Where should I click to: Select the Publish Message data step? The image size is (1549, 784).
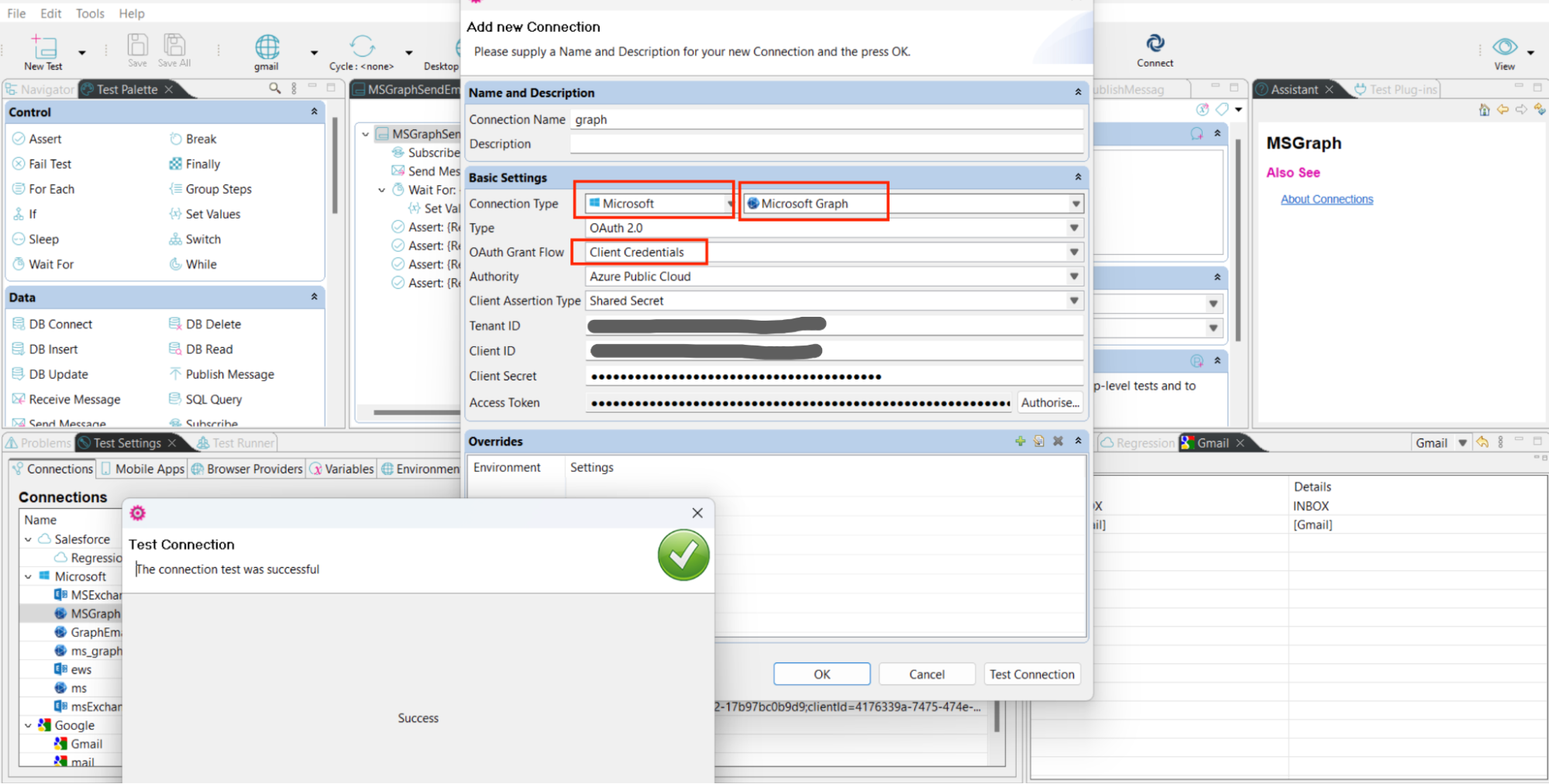click(x=222, y=374)
